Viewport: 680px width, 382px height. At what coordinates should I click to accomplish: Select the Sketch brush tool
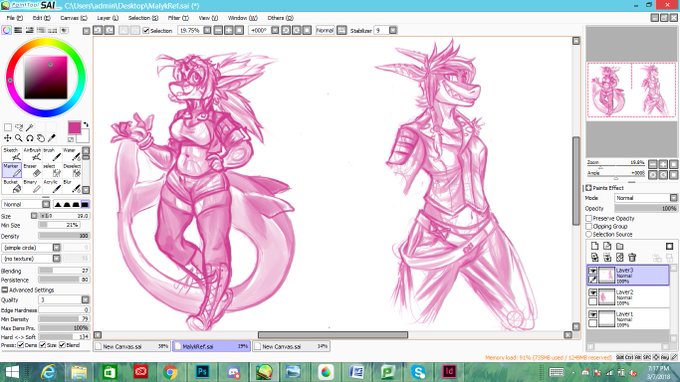coord(12,154)
